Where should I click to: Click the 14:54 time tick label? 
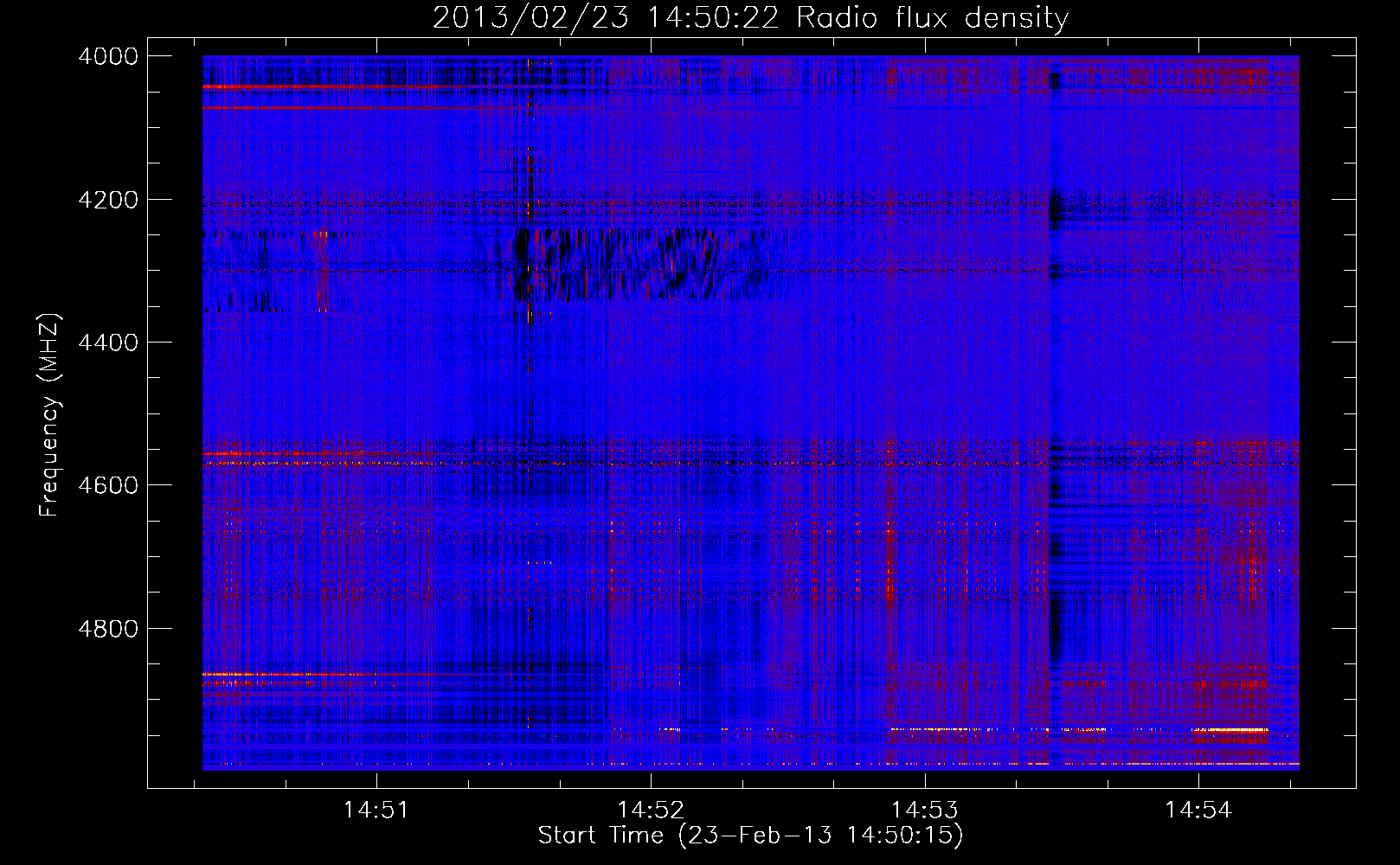(x=1198, y=811)
